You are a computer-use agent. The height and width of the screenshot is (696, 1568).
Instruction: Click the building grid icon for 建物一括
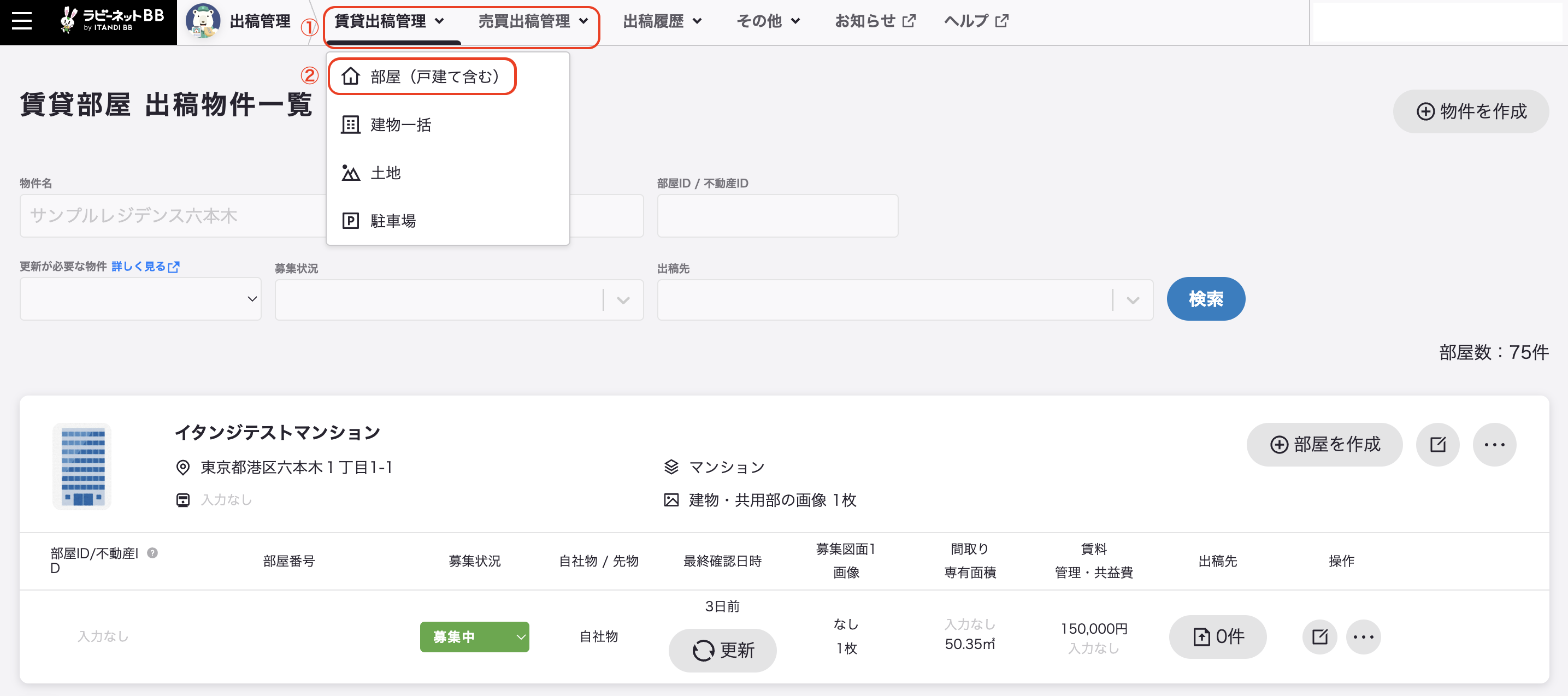pyautogui.click(x=351, y=125)
